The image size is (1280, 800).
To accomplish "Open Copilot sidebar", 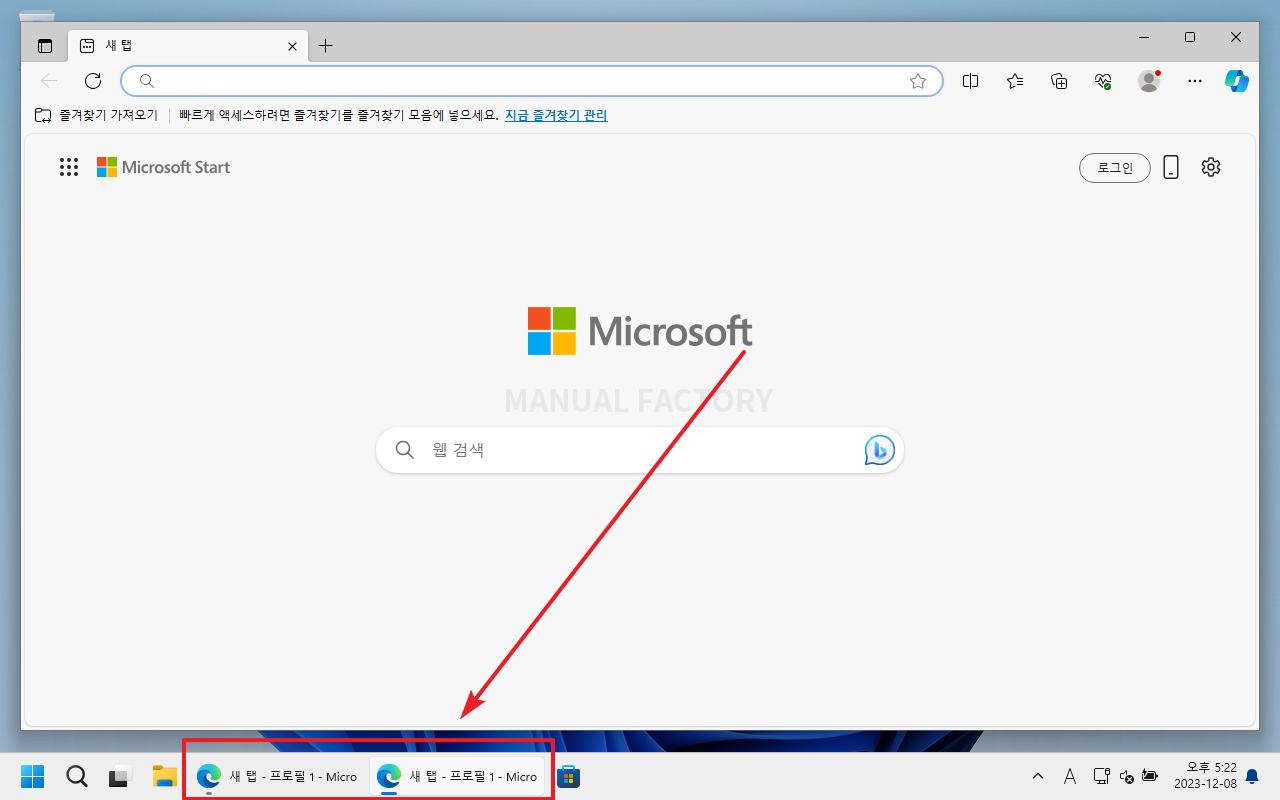I will [x=1238, y=81].
